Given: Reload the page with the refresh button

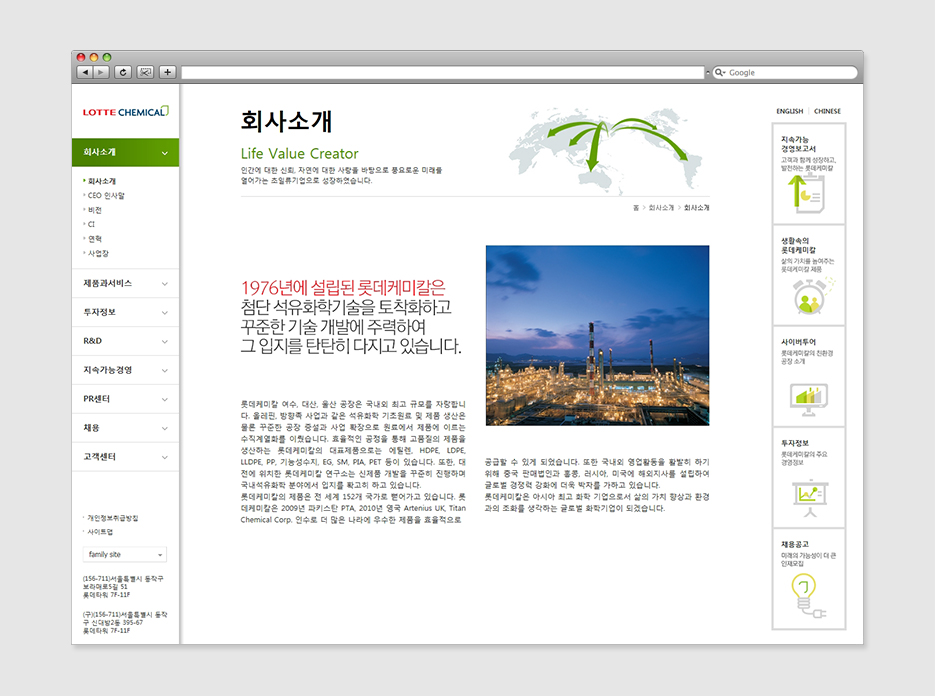Looking at the screenshot, I should [x=123, y=72].
